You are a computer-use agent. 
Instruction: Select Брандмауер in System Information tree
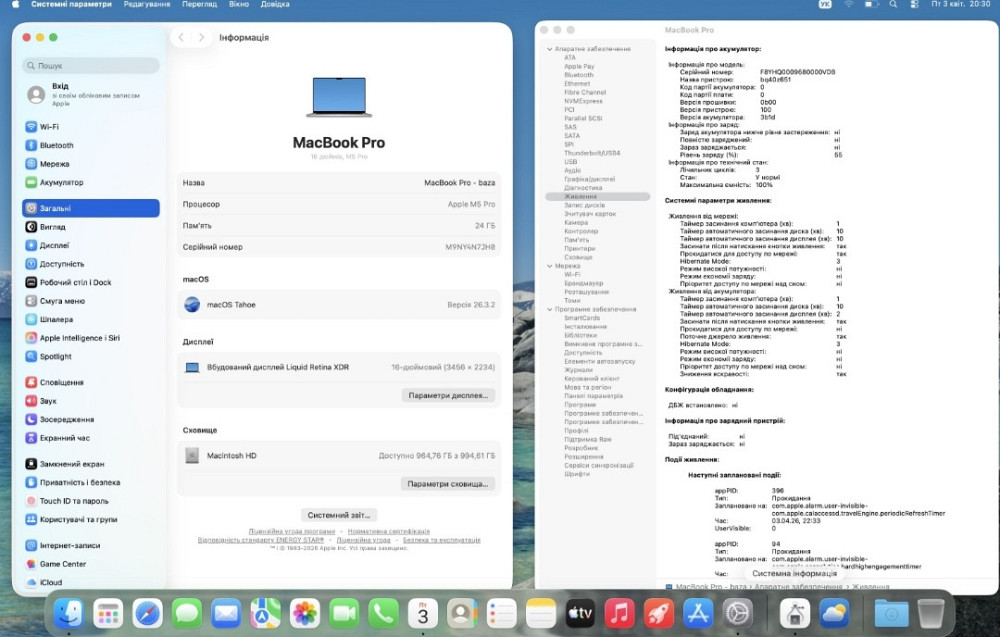click(x=584, y=283)
